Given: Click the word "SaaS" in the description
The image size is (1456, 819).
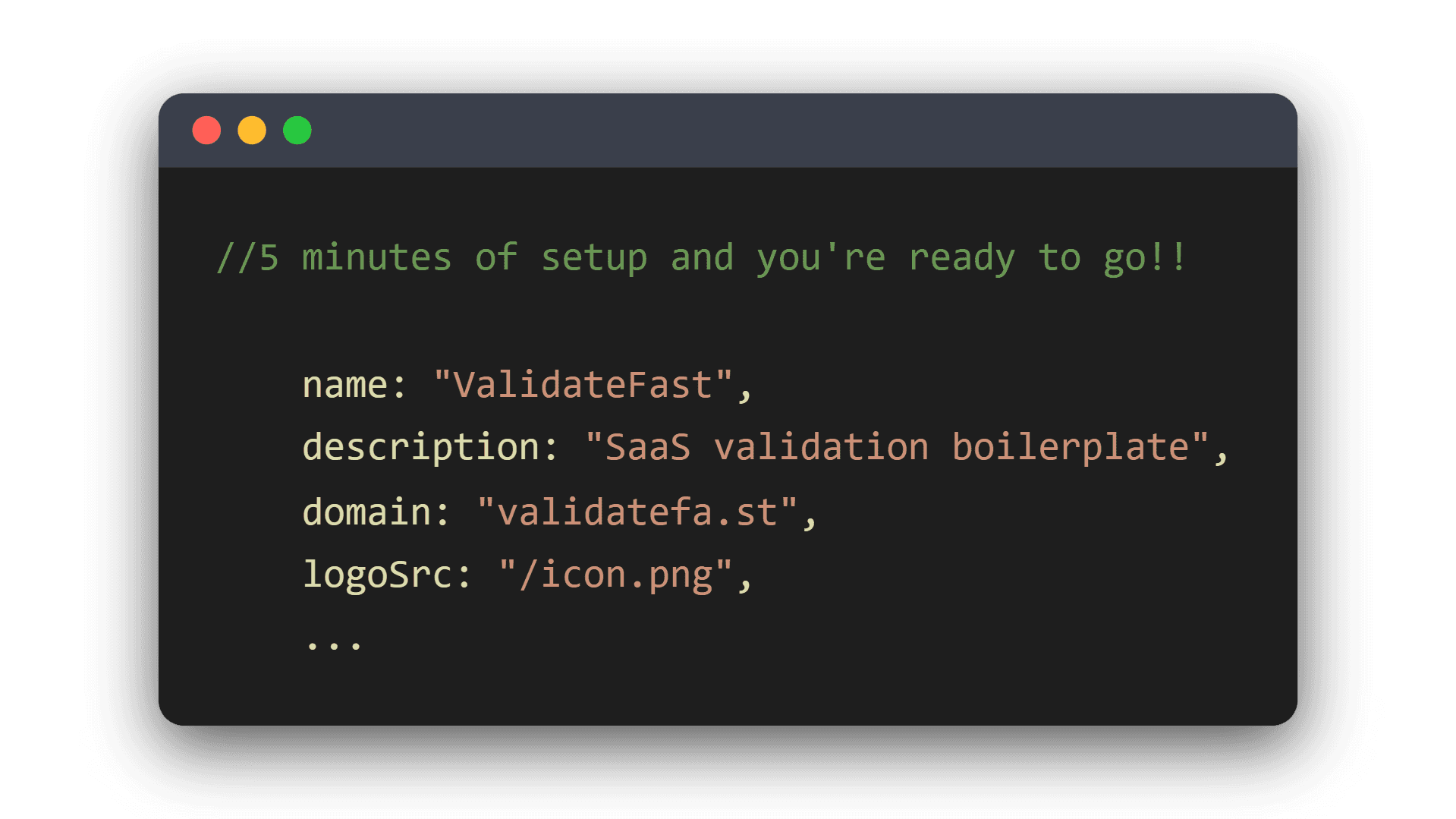Looking at the screenshot, I should tap(648, 447).
